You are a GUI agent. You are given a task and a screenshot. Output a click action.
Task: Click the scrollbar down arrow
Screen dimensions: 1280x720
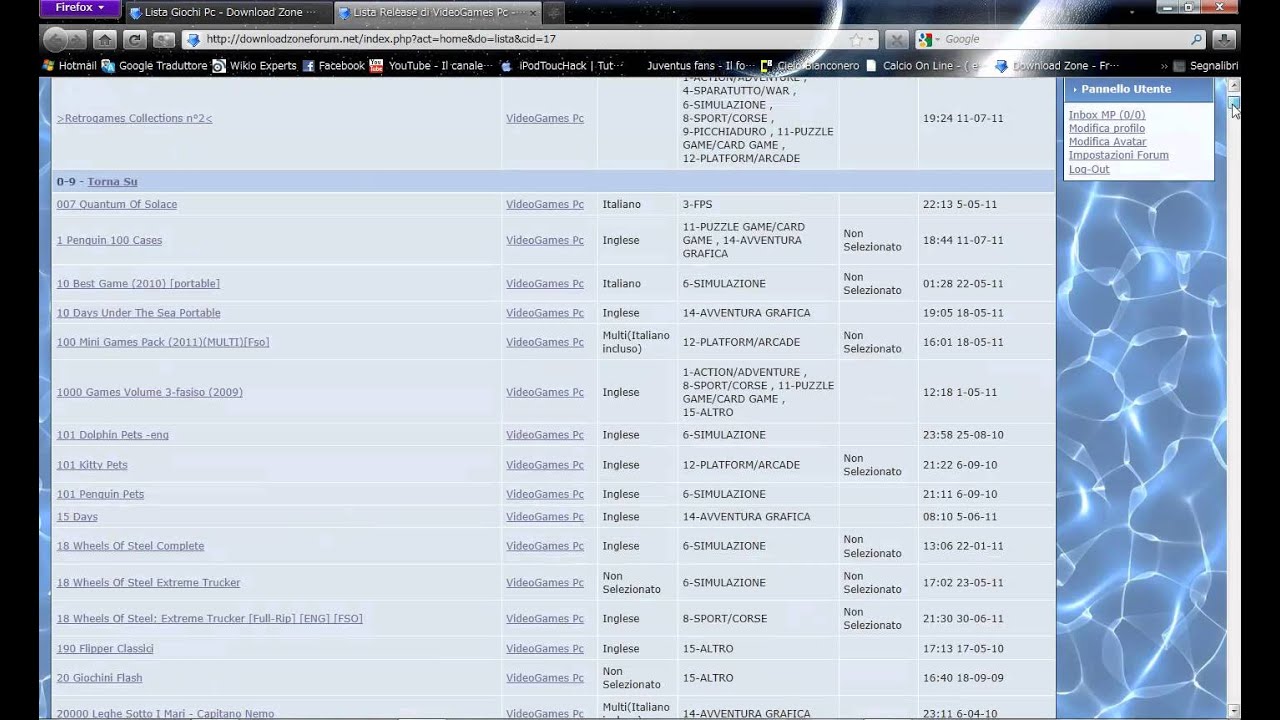(1234, 711)
